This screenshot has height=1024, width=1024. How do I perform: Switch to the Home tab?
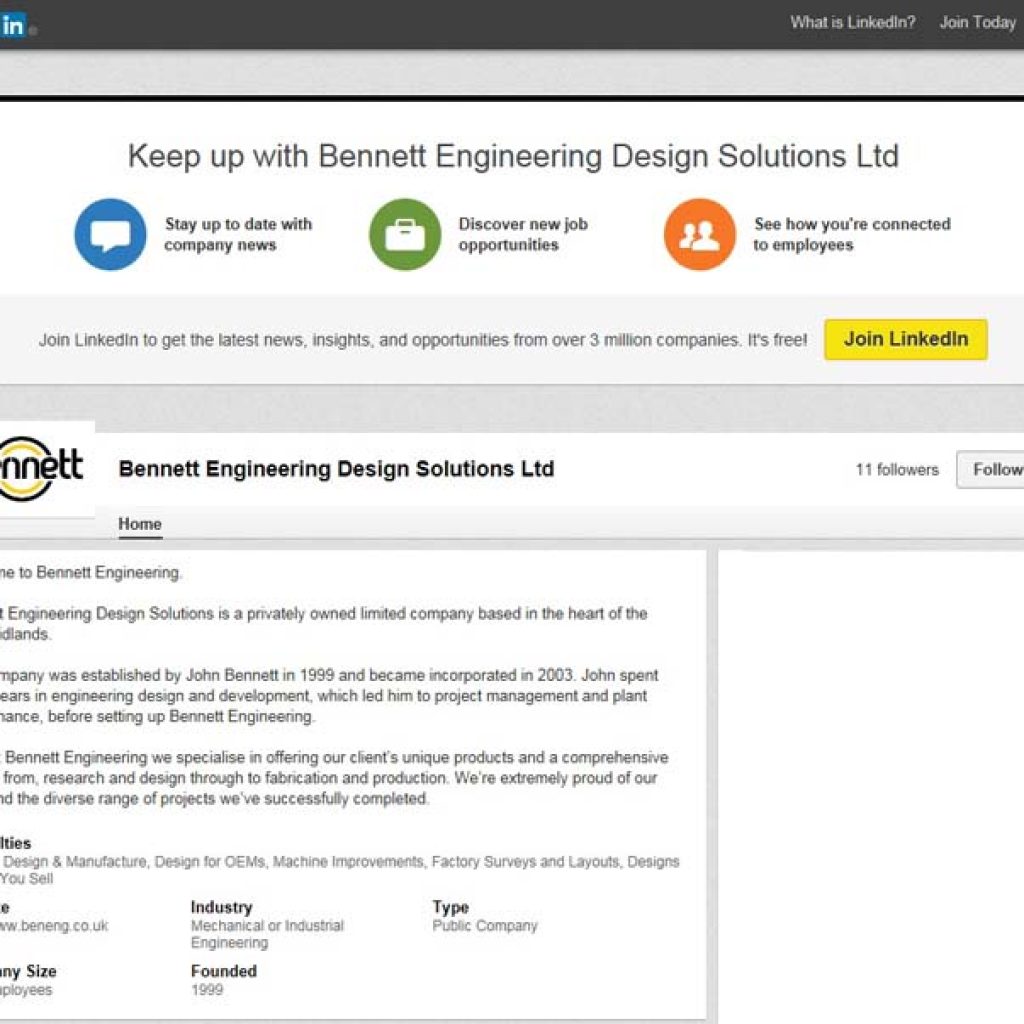139,523
